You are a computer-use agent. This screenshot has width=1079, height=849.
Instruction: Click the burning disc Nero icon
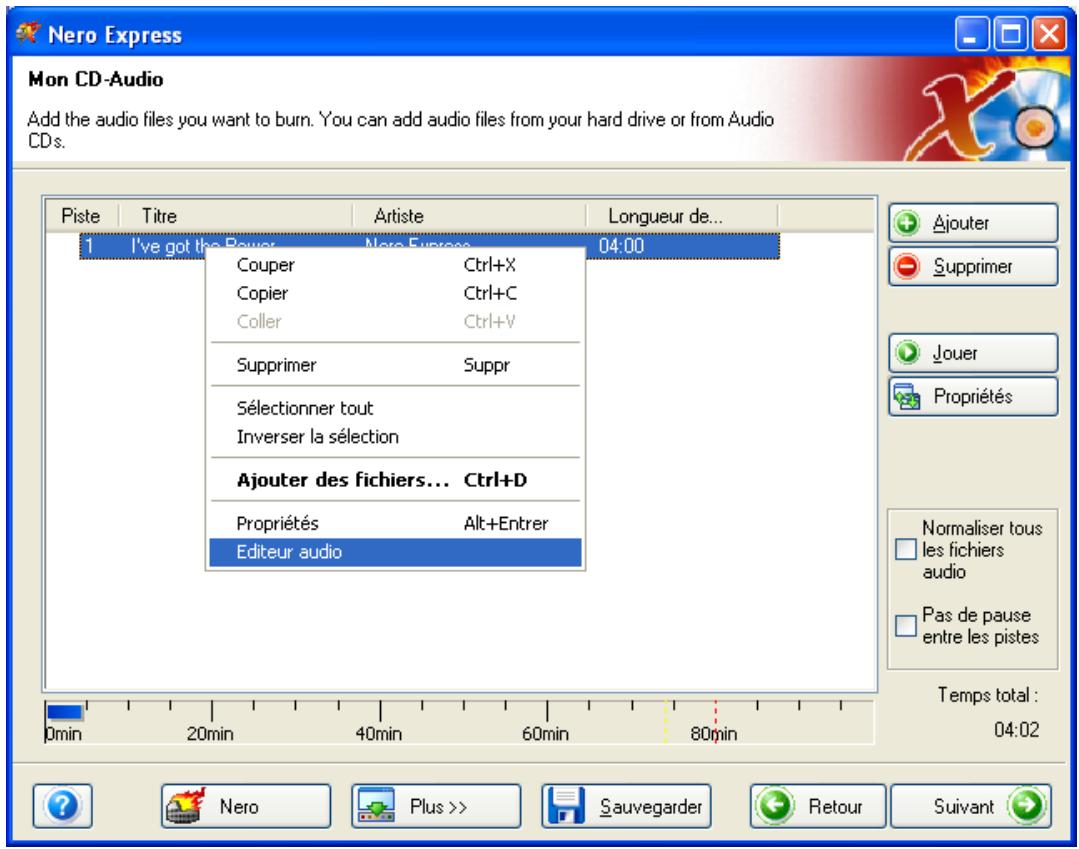pos(186,806)
